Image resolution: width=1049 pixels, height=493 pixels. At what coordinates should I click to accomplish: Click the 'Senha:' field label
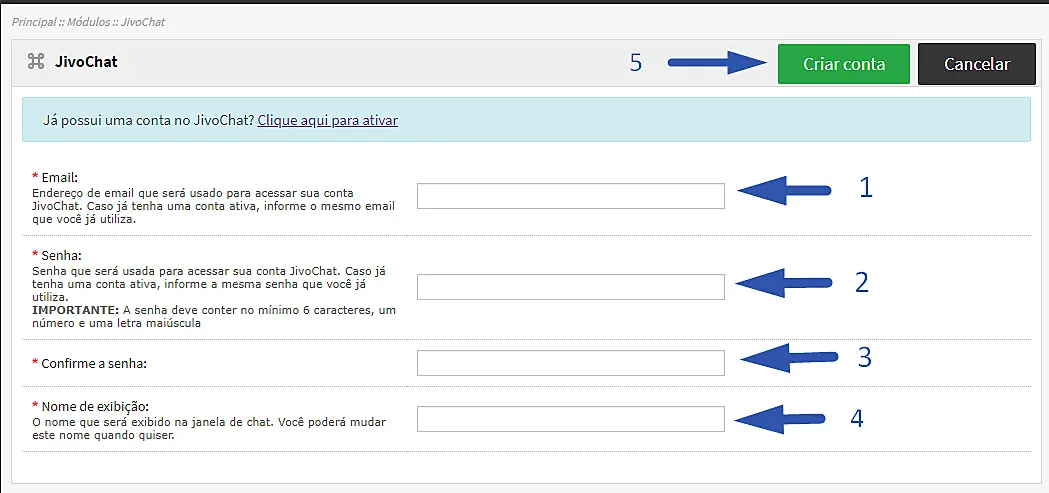tap(61, 256)
